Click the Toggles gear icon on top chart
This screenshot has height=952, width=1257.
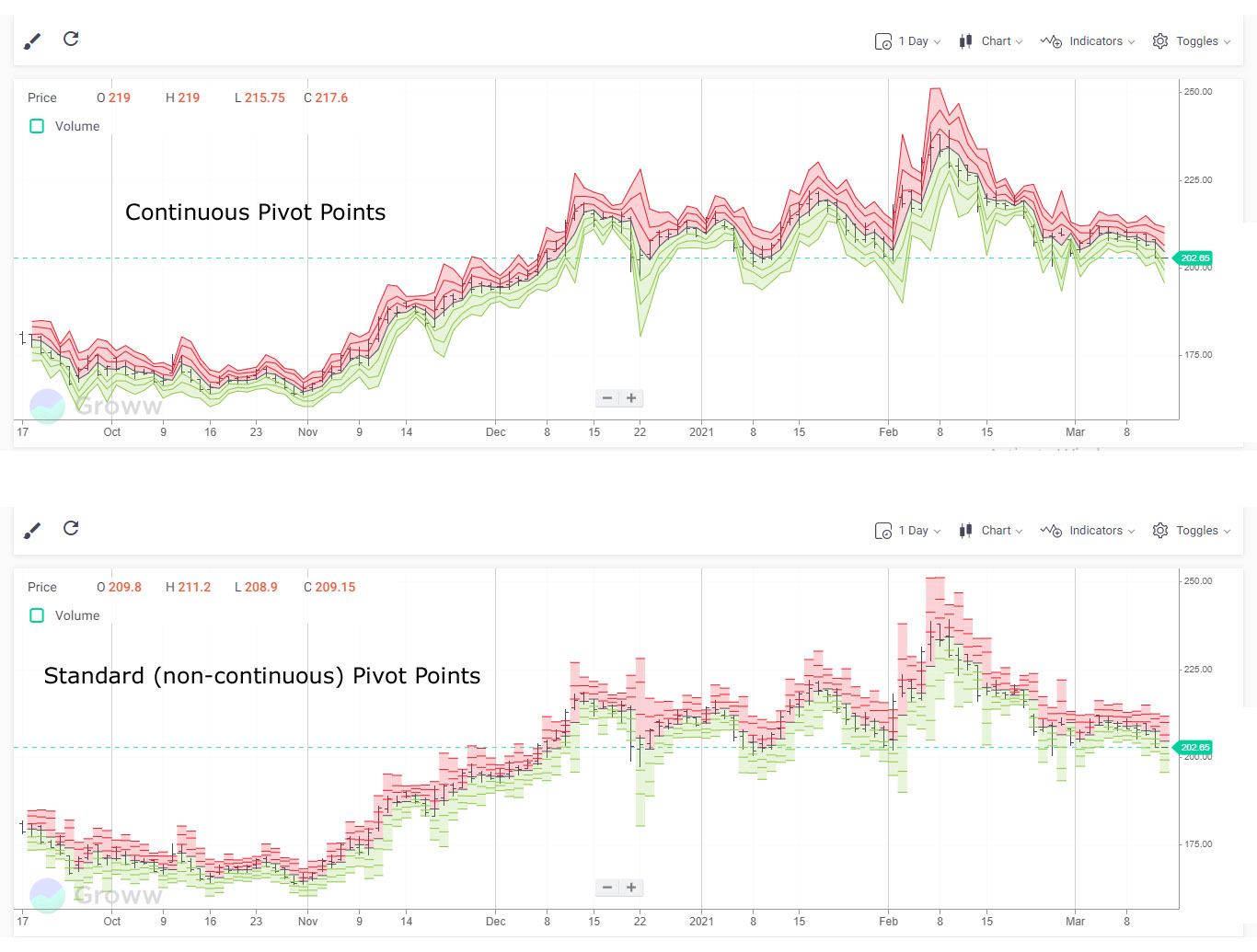coord(1160,40)
